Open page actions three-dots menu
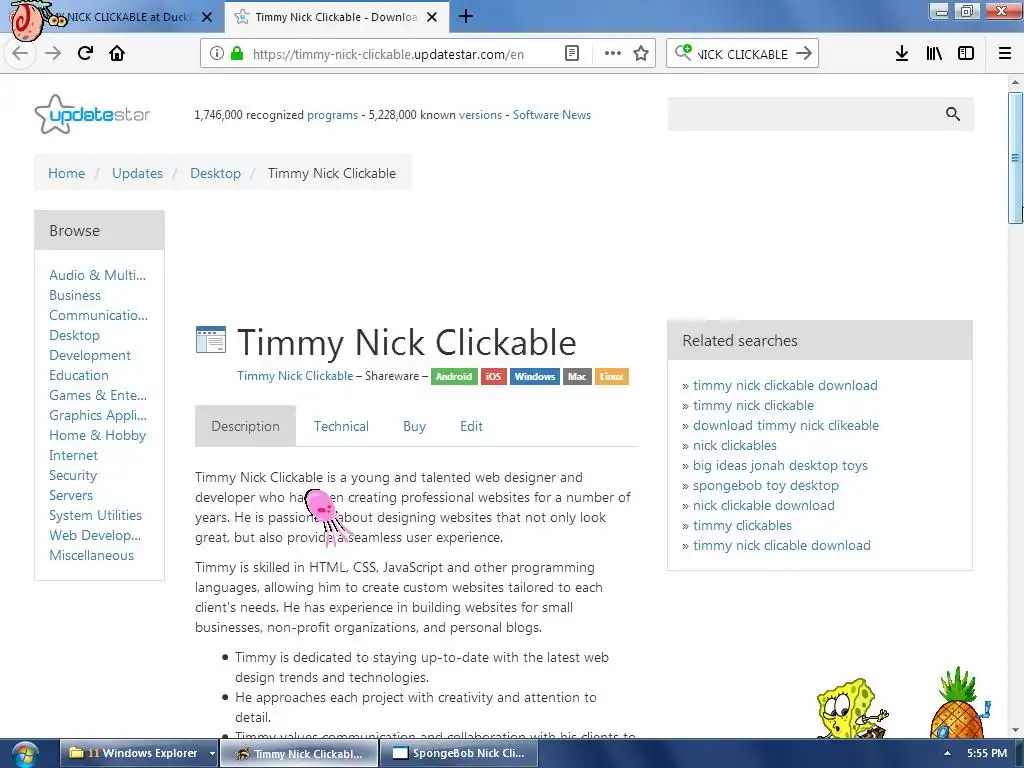 tap(613, 54)
